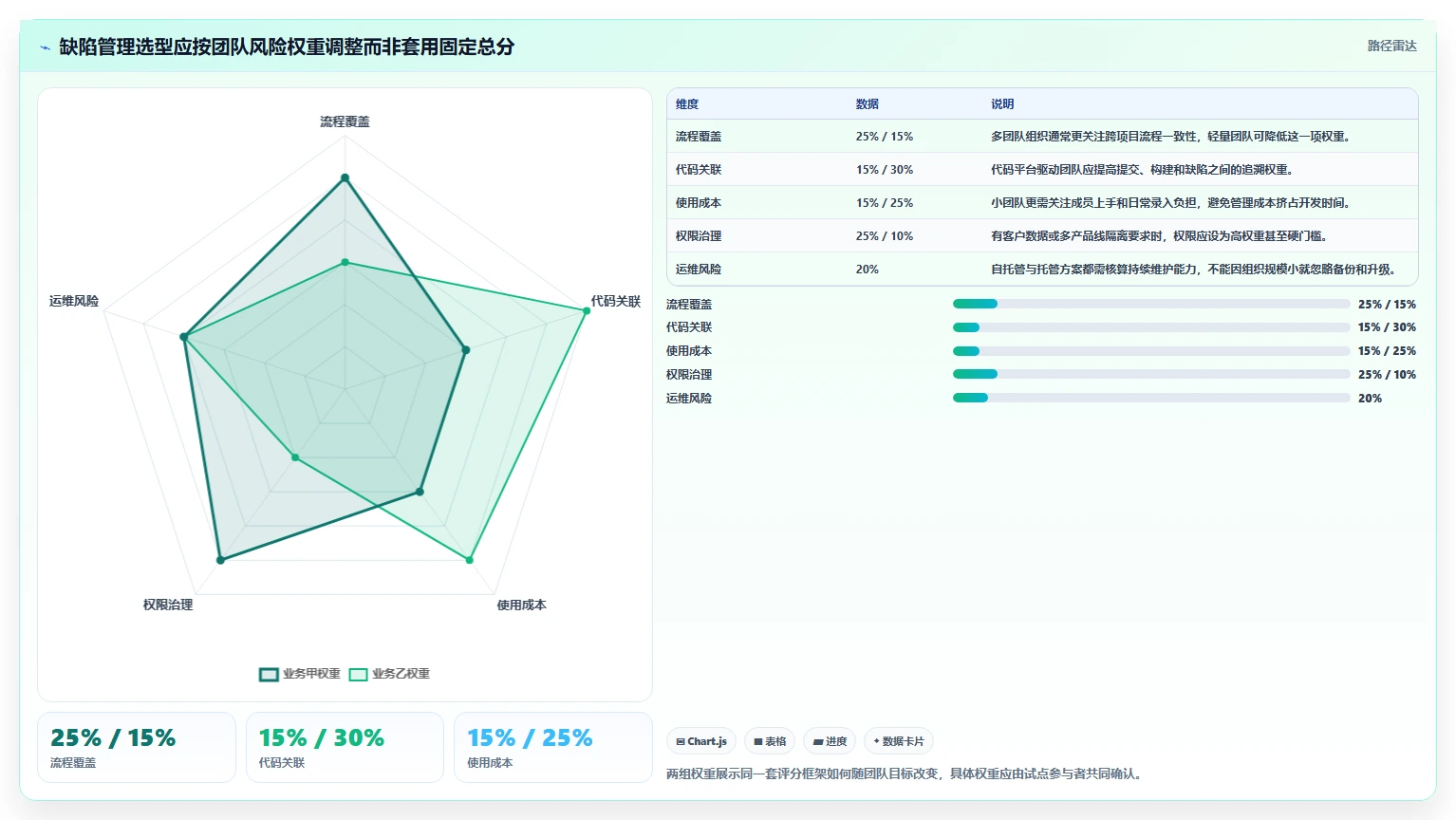Click the light green data point on the 流程覆盖 axis

coord(345,262)
